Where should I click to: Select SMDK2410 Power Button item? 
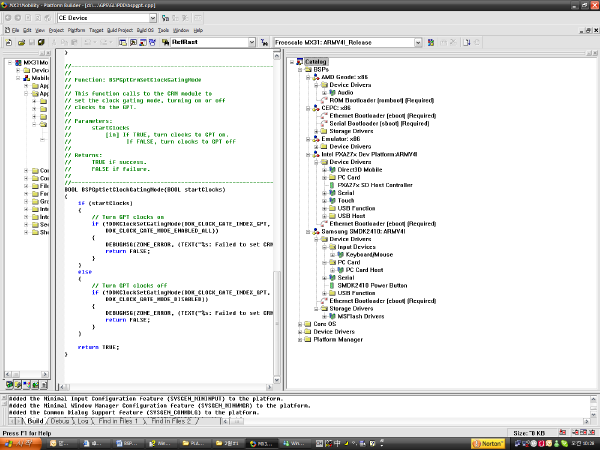tap(372, 285)
